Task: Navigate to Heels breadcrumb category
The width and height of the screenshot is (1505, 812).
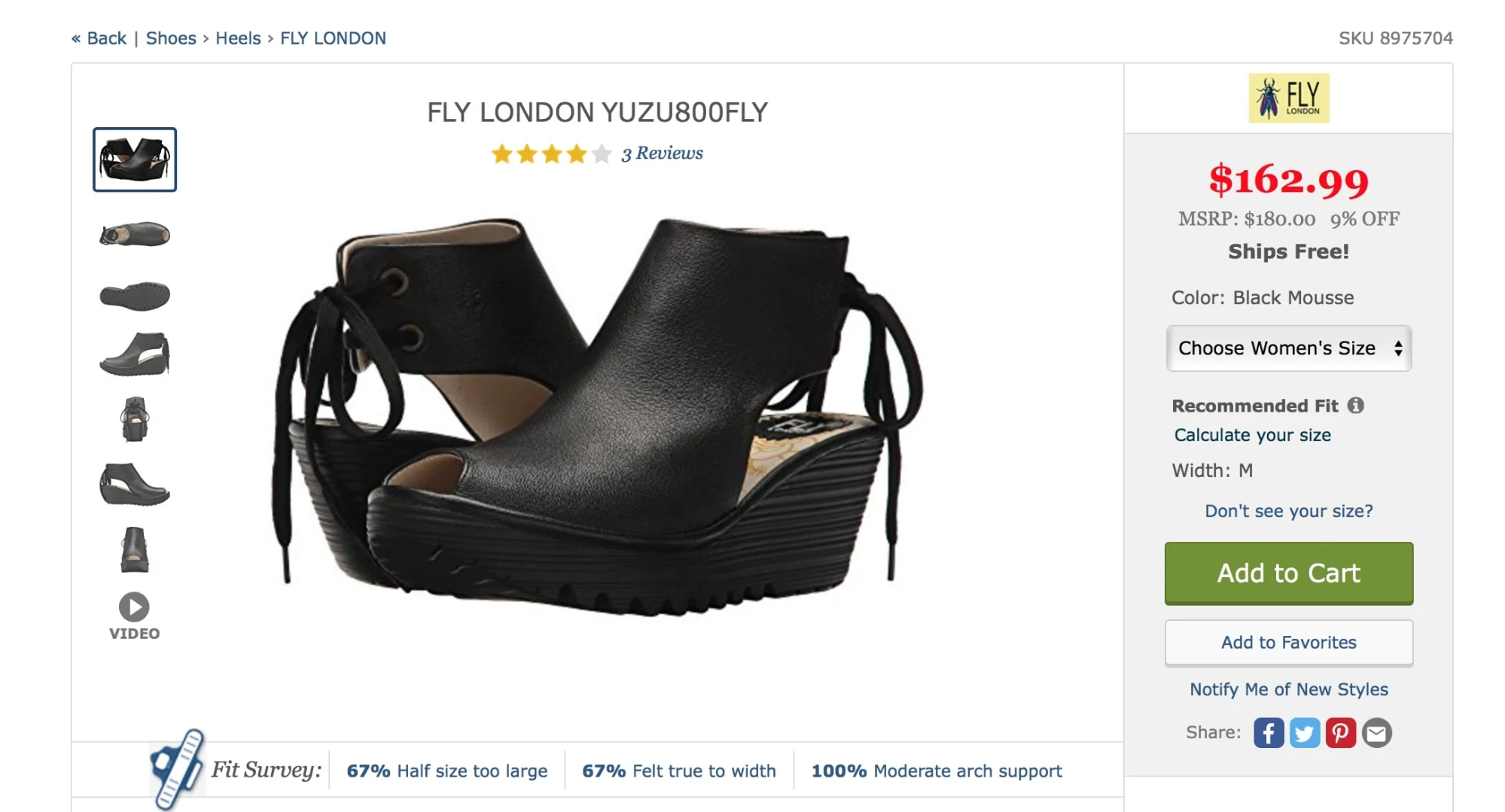Action: tap(238, 38)
